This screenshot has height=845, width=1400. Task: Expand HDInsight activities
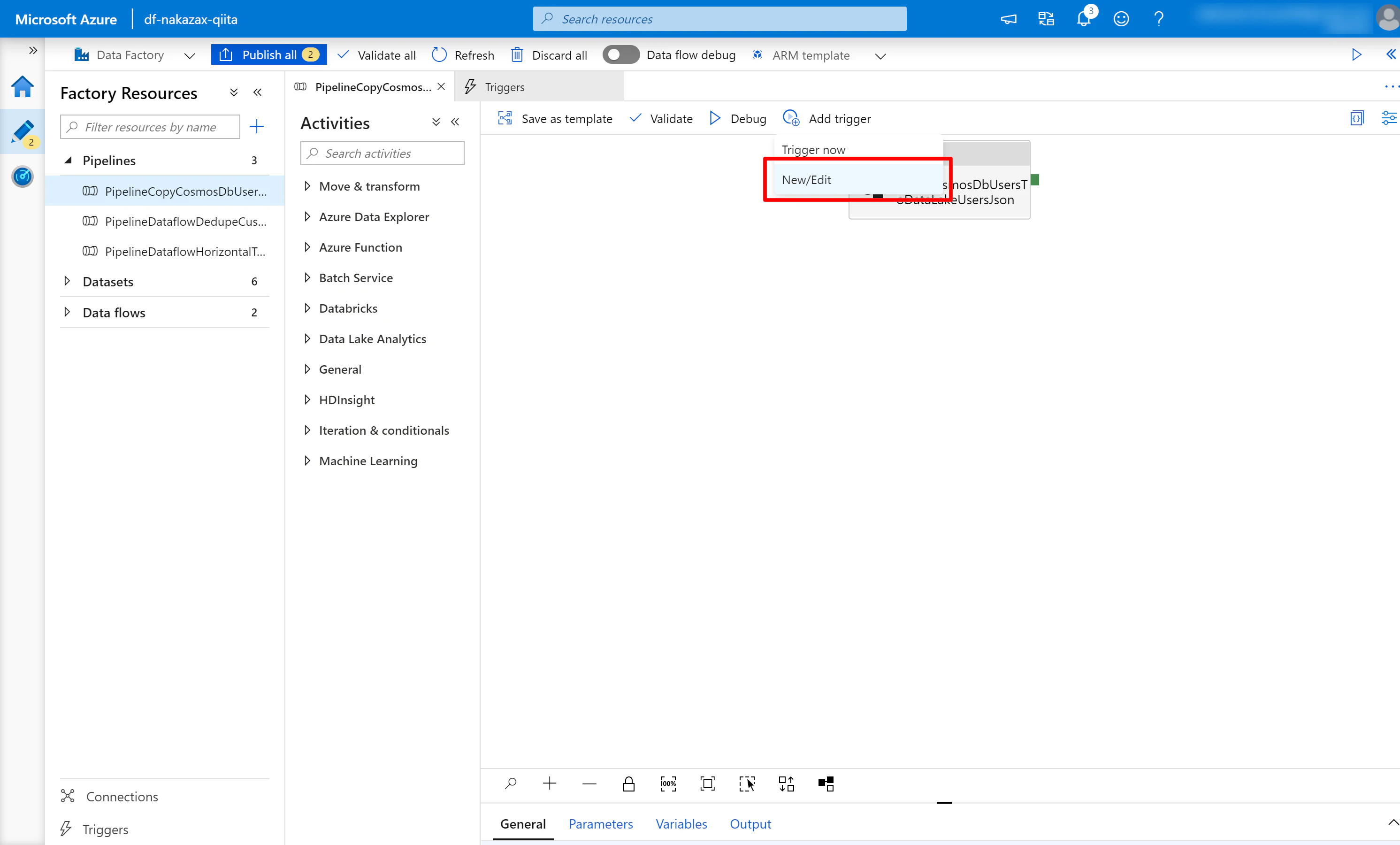tap(307, 400)
